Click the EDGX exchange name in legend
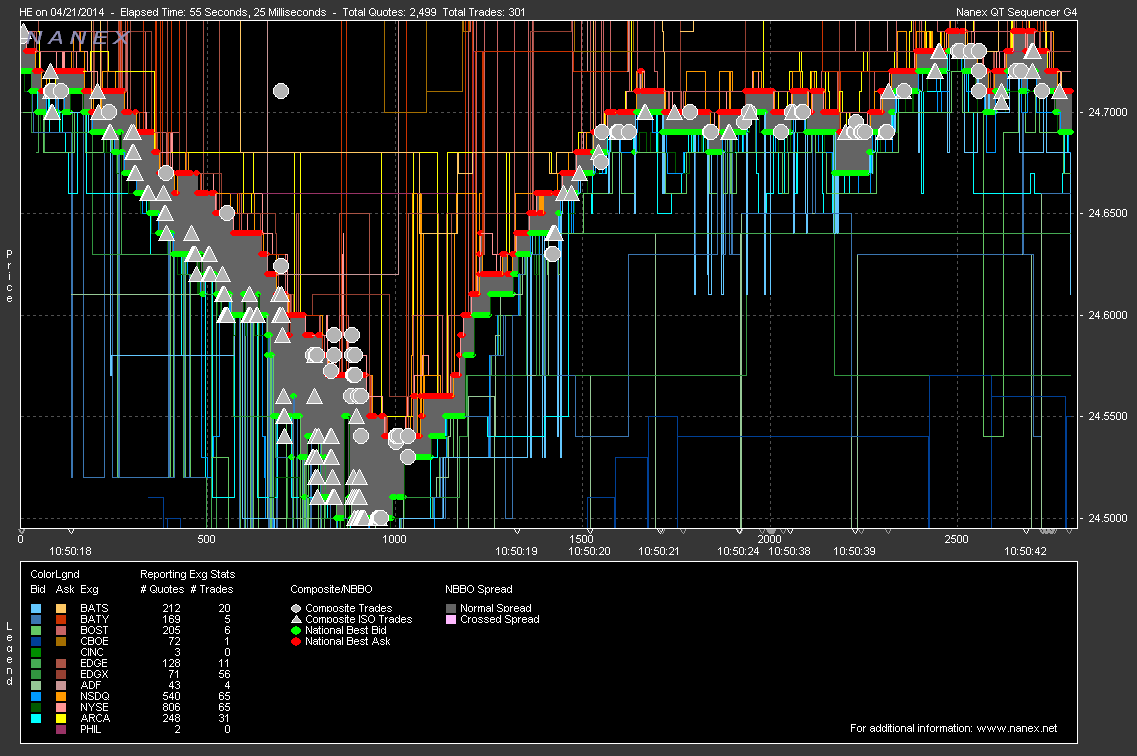This screenshot has height=756, width=1137. (x=94, y=674)
